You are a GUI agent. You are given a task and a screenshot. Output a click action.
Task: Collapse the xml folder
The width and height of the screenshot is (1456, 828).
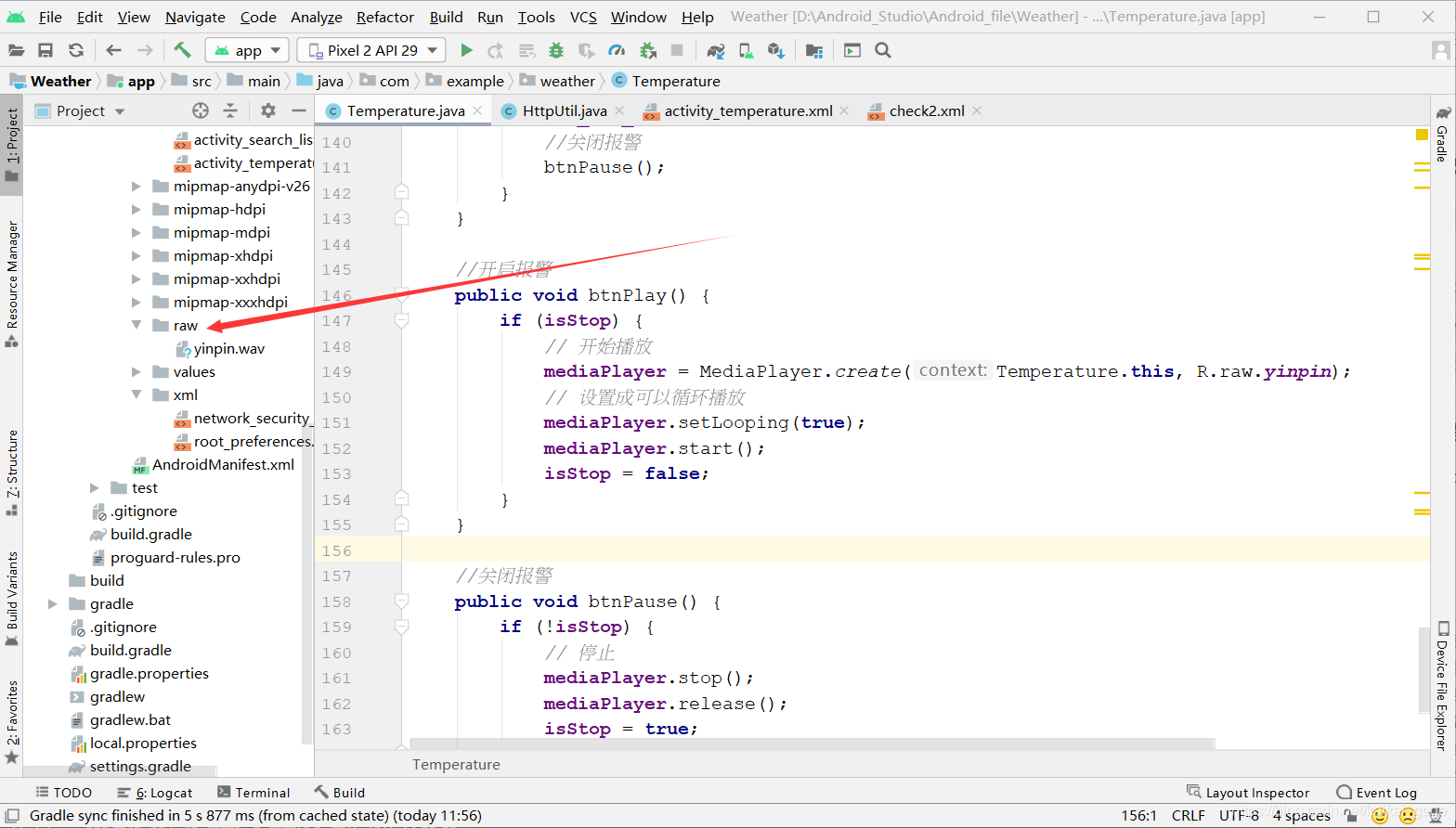pos(136,395)
